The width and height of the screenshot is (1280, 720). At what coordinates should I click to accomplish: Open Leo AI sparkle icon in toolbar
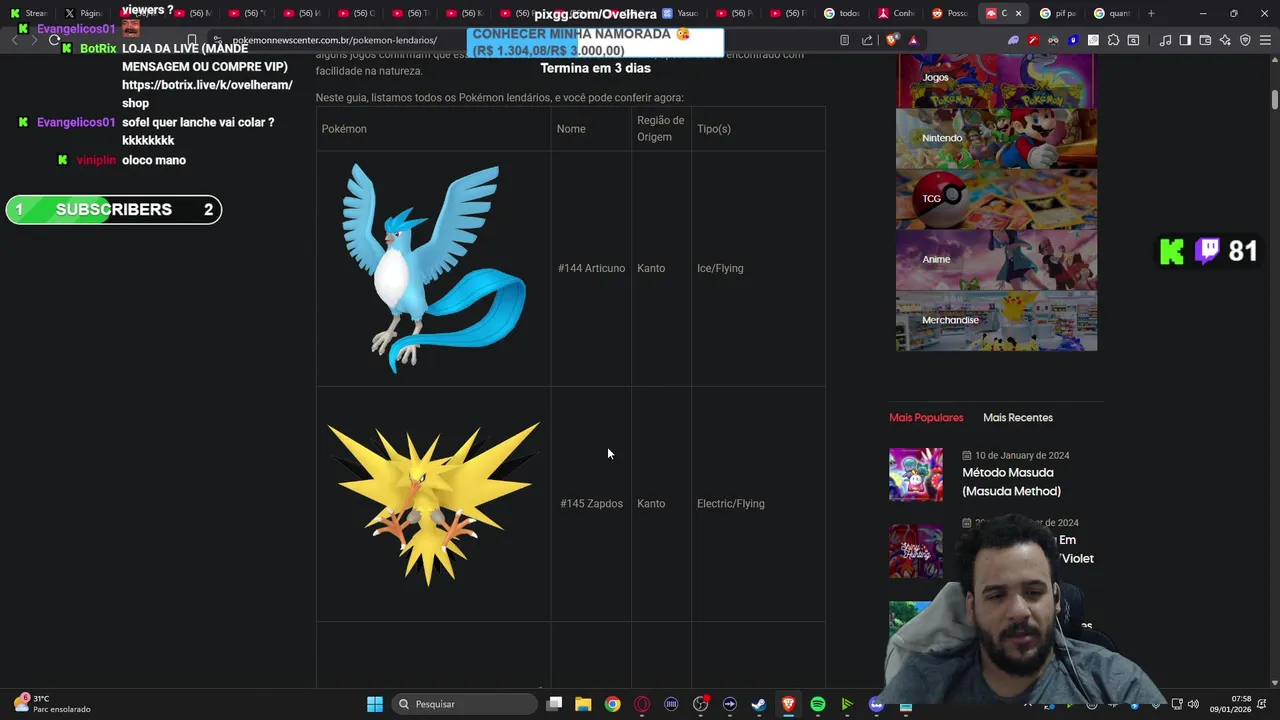click(1225, 40)
